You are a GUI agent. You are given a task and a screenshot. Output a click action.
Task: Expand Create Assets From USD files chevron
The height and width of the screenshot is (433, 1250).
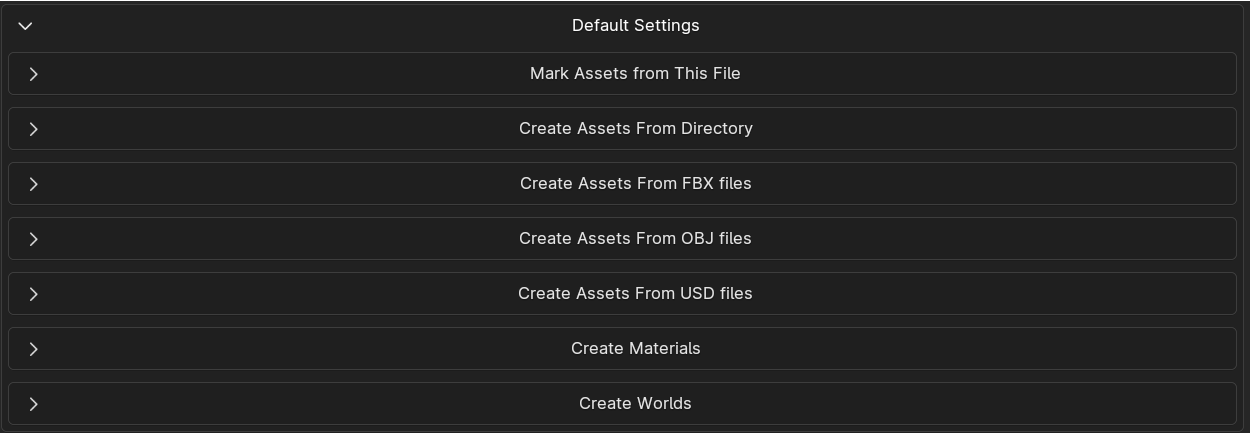click(x=33, y=294)
